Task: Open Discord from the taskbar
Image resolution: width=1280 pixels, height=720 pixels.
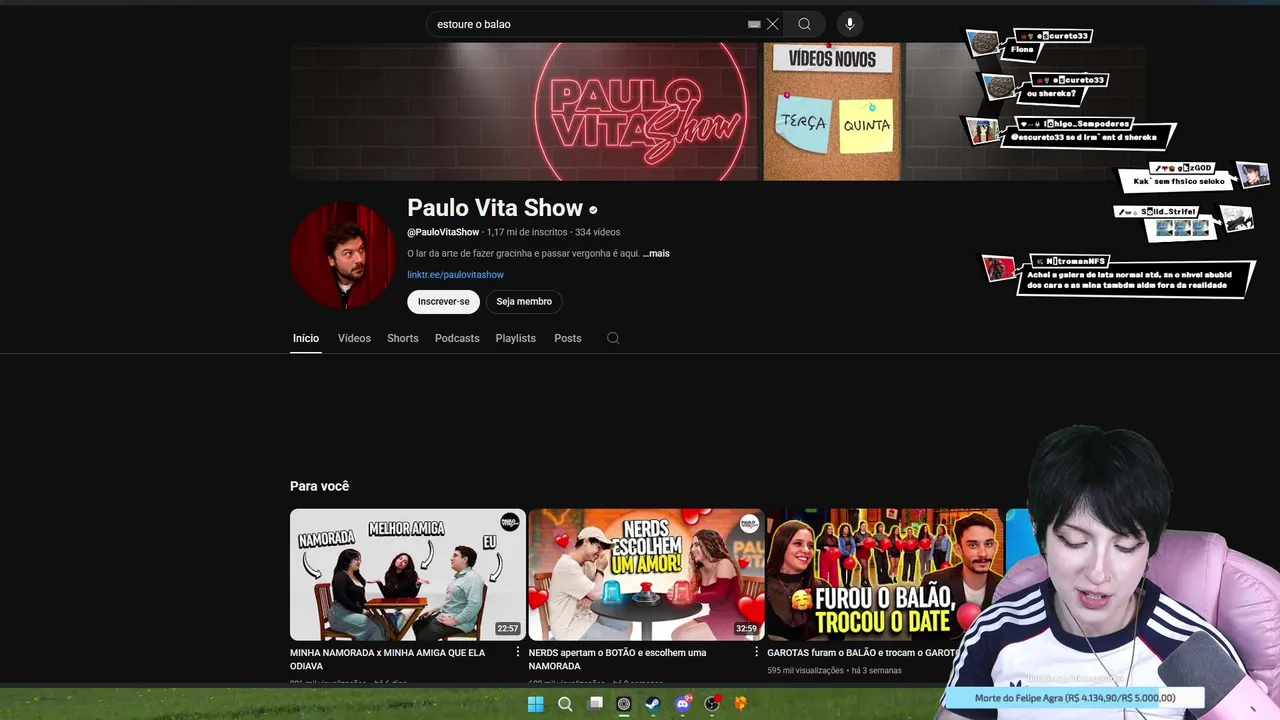Action: pyautogui.click(x=683, y=704)
